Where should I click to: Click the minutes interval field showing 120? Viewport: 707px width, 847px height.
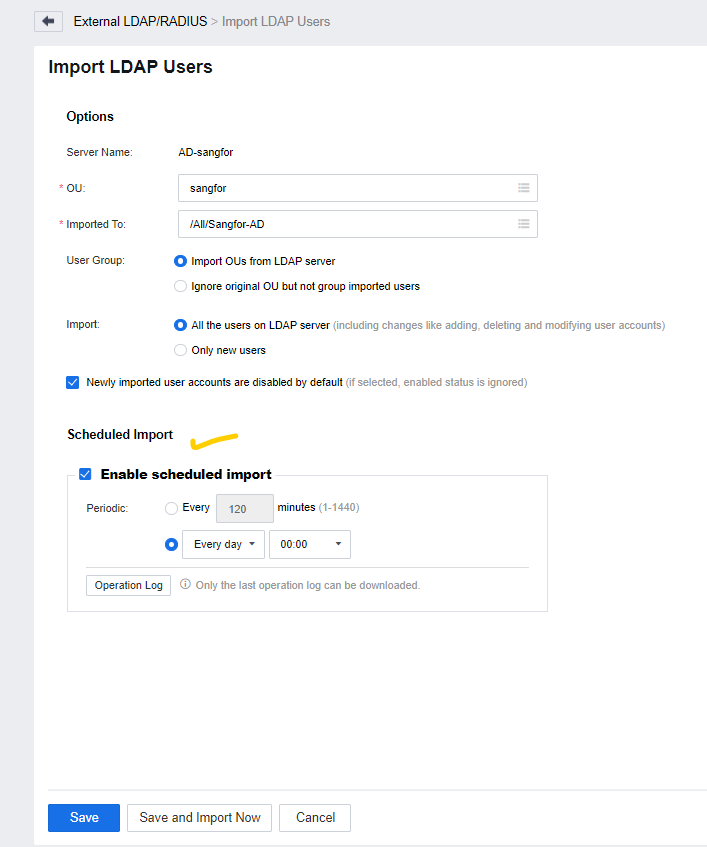(245, 508)
